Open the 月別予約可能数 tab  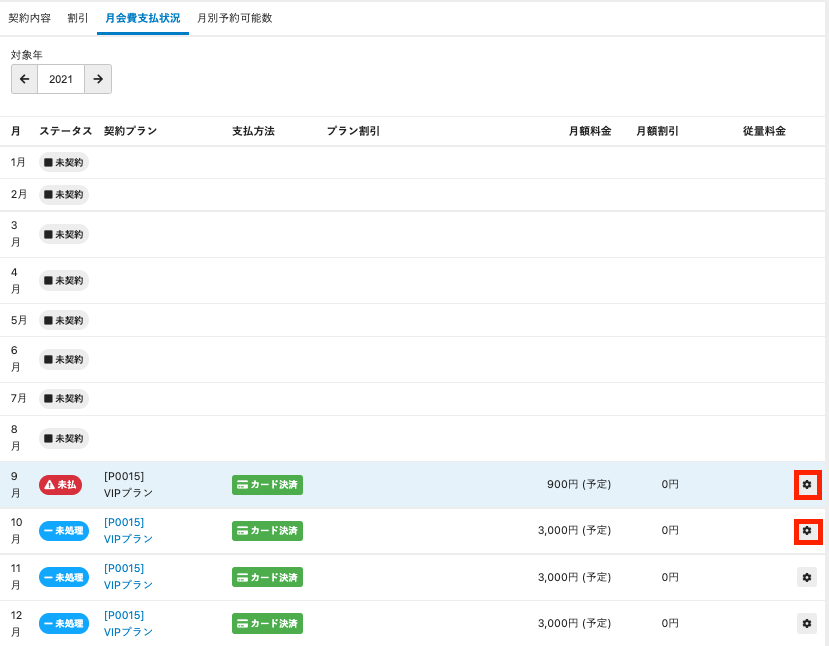[x=234, y=18]
